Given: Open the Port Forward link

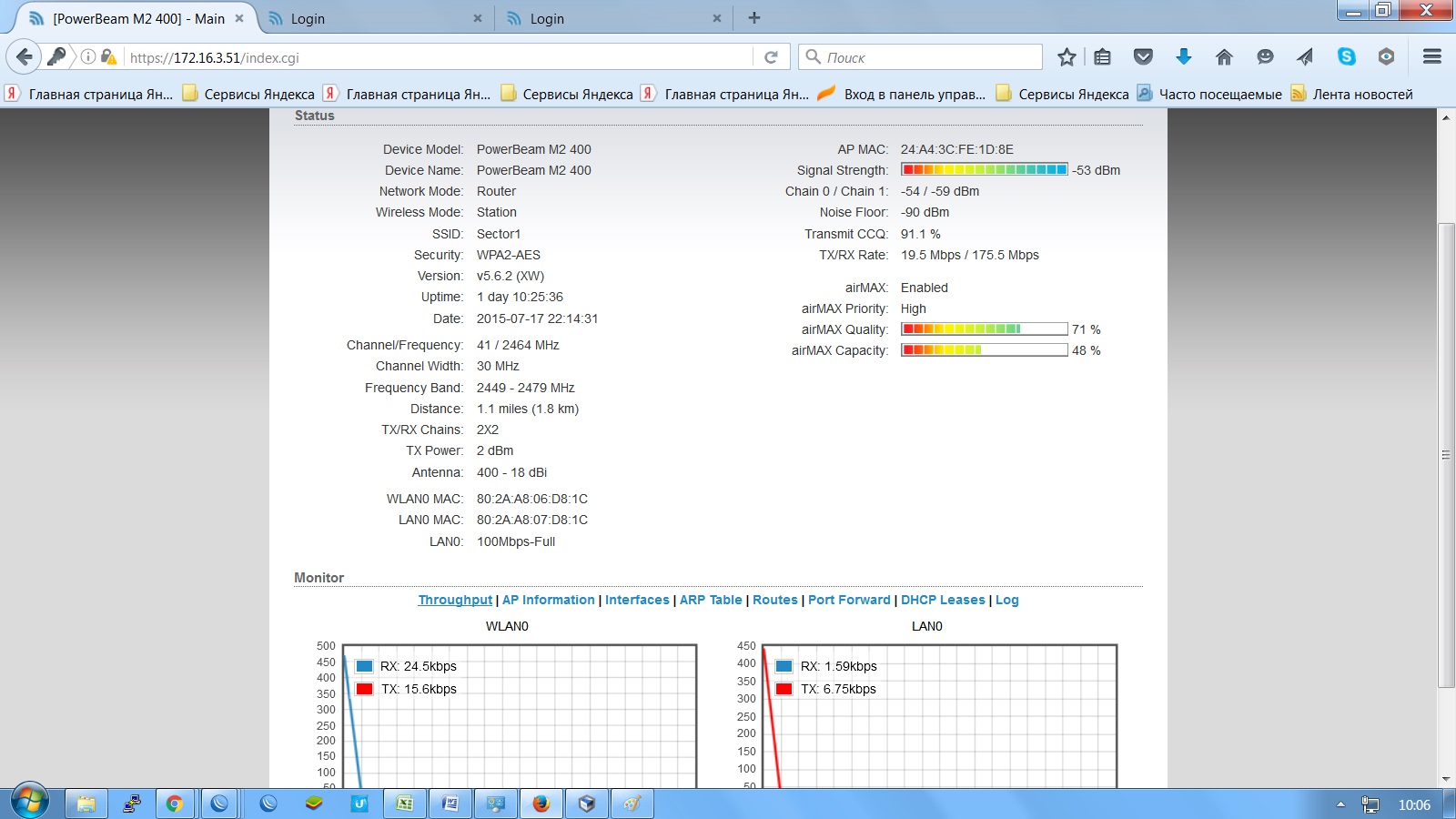Looking at the screenshot, I should click(x=849, y=600).
